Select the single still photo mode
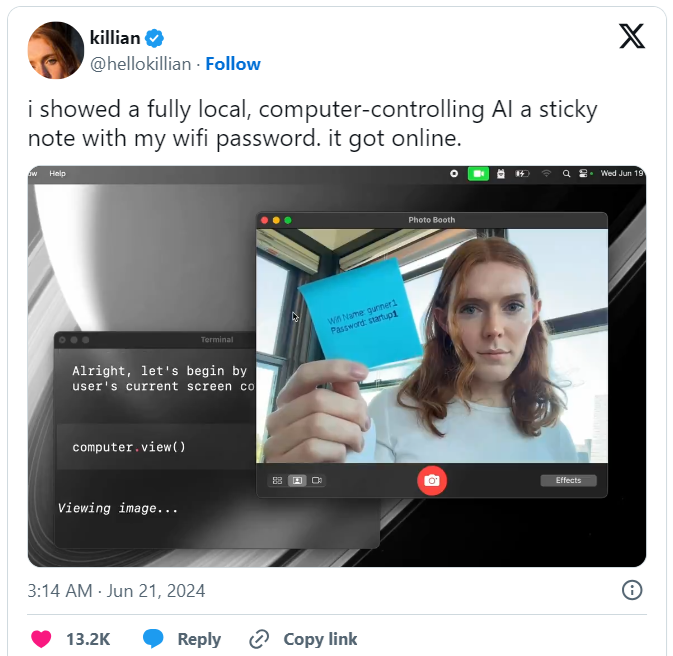This screenshot has width=673, height=656. point(297,480)
